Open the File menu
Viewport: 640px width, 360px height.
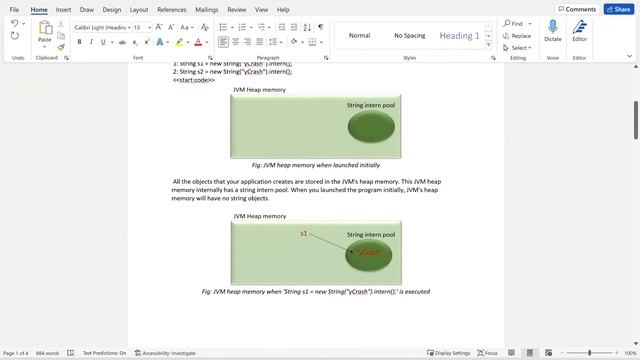[14, 9]
